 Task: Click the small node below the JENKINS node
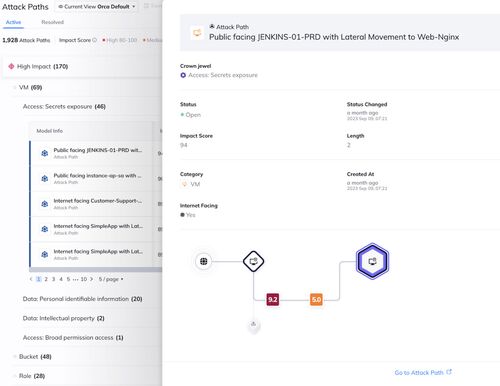coord(253,324)
